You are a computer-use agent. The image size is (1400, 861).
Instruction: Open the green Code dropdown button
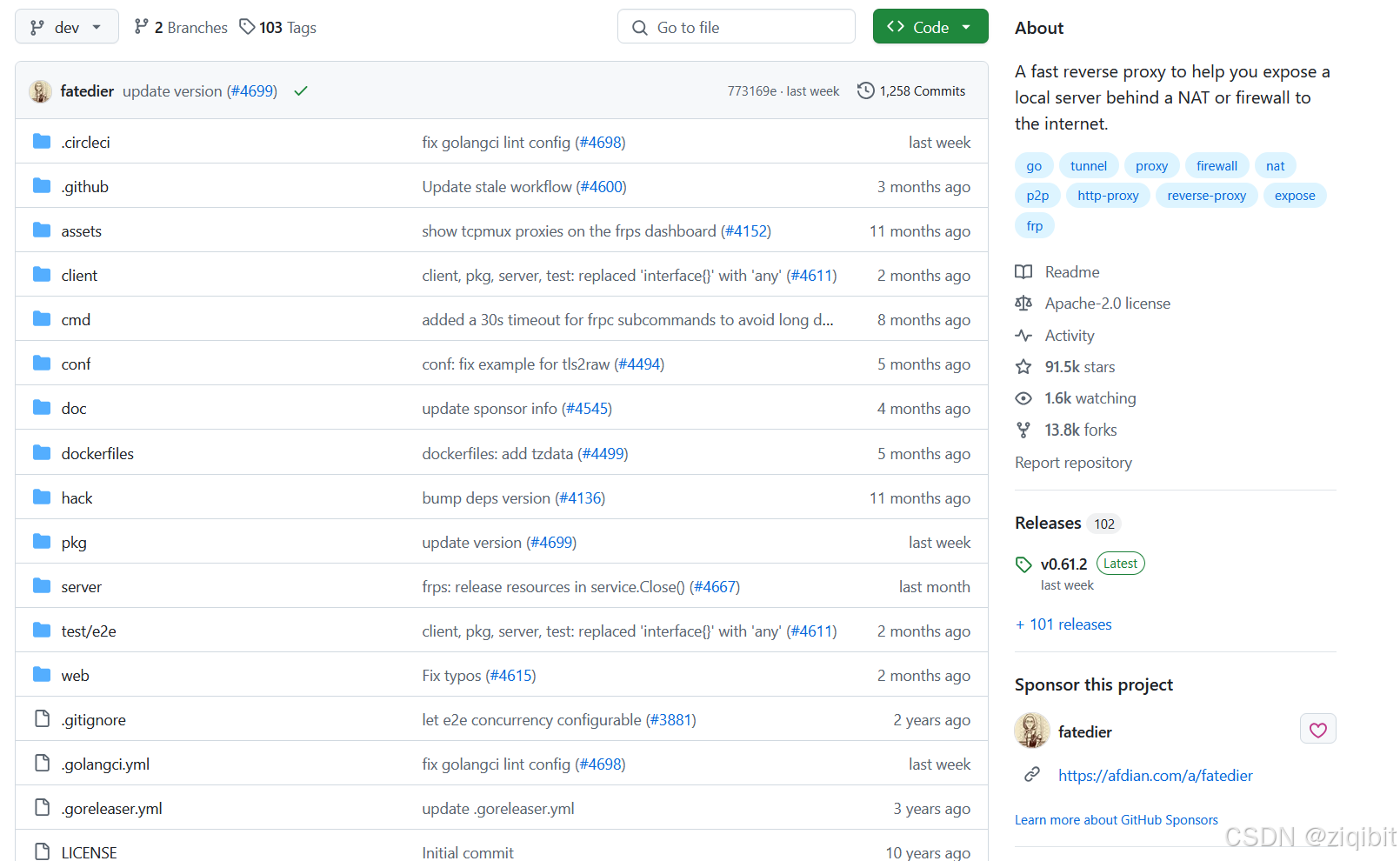pyautogui.click(x=930, y=27)
